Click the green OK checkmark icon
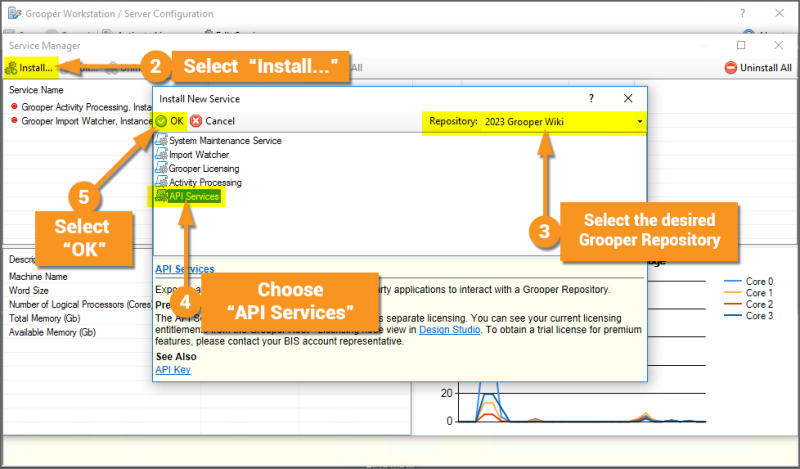The width and height of the screenshot is (800, 469). (x=161, y=121)
